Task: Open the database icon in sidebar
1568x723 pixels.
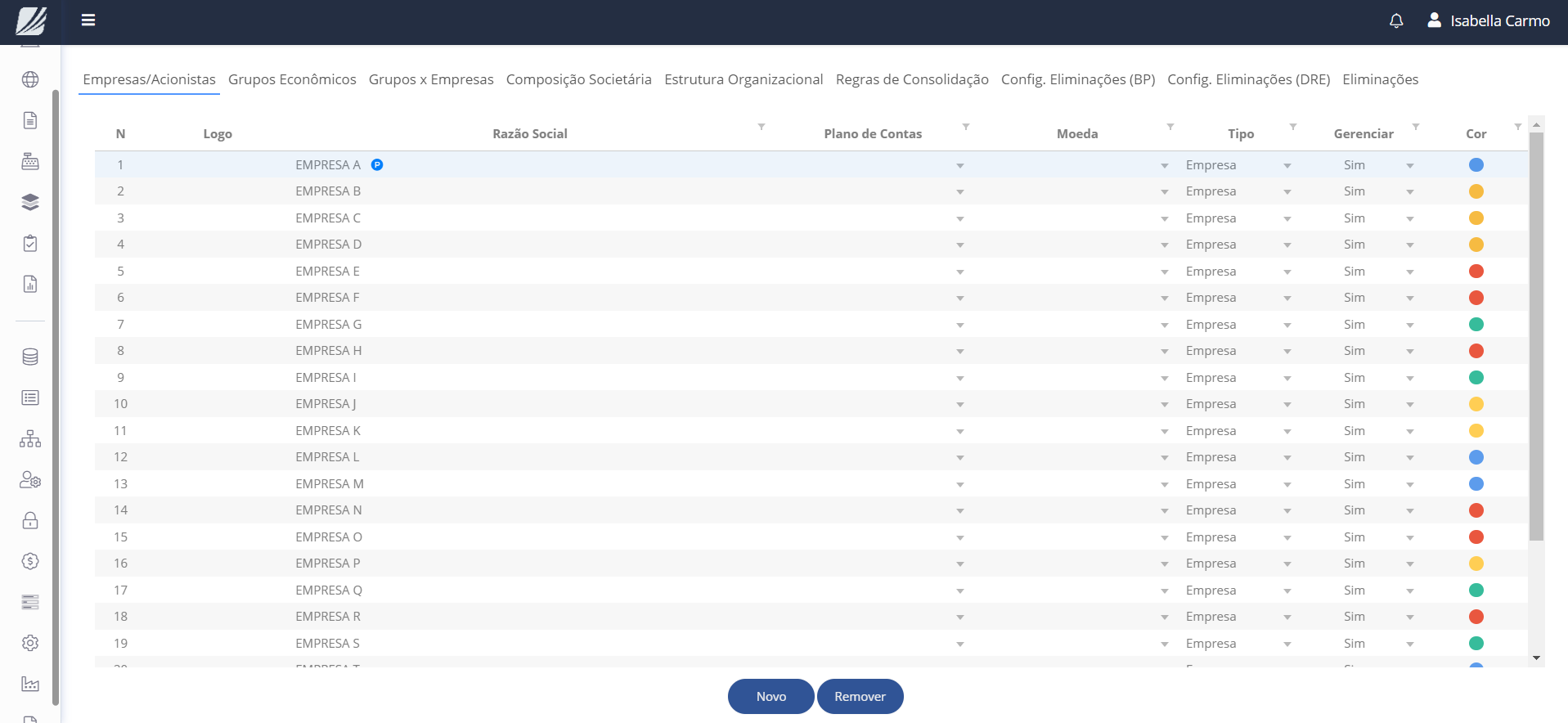Action: coord(30,357)
